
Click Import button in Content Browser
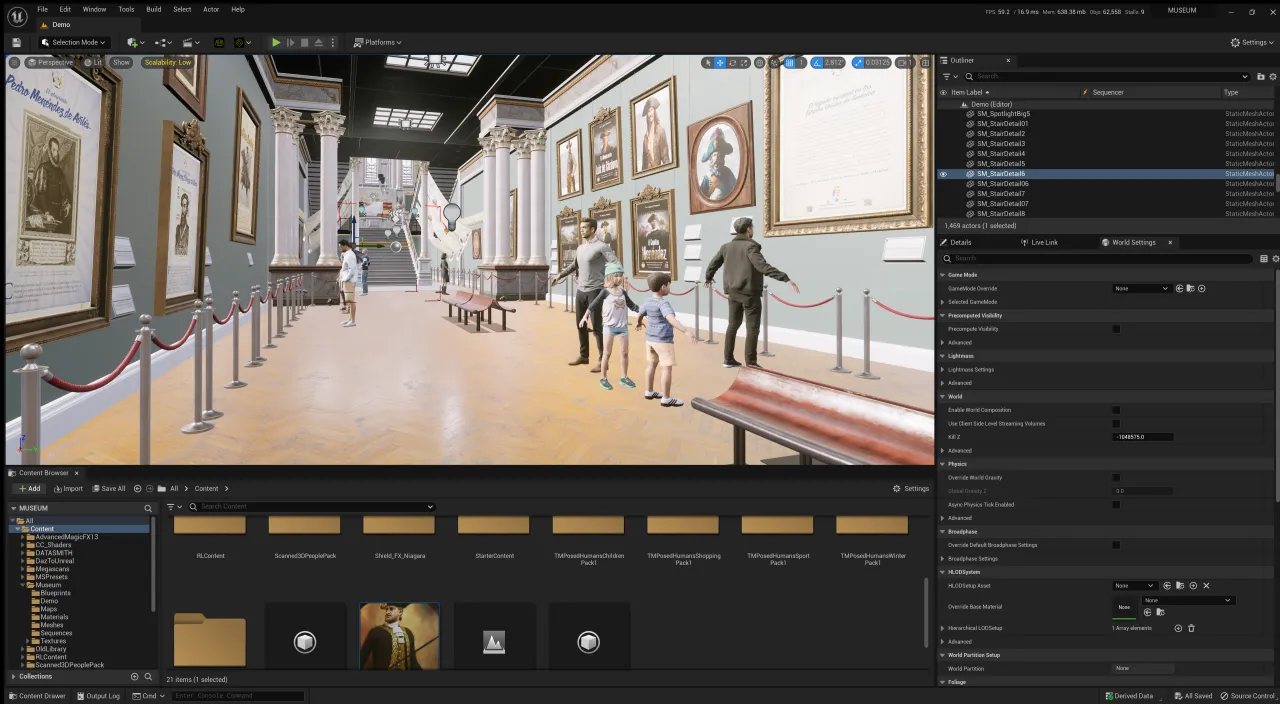point(68,489)
